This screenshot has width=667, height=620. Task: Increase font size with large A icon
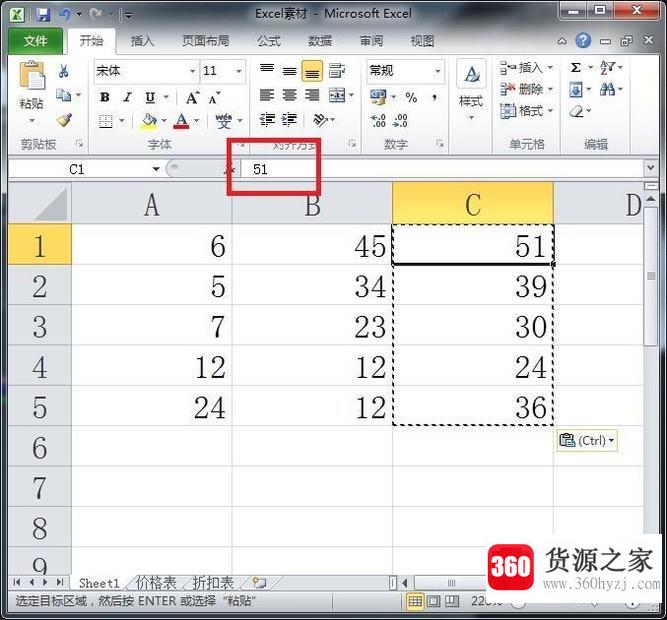192,98
